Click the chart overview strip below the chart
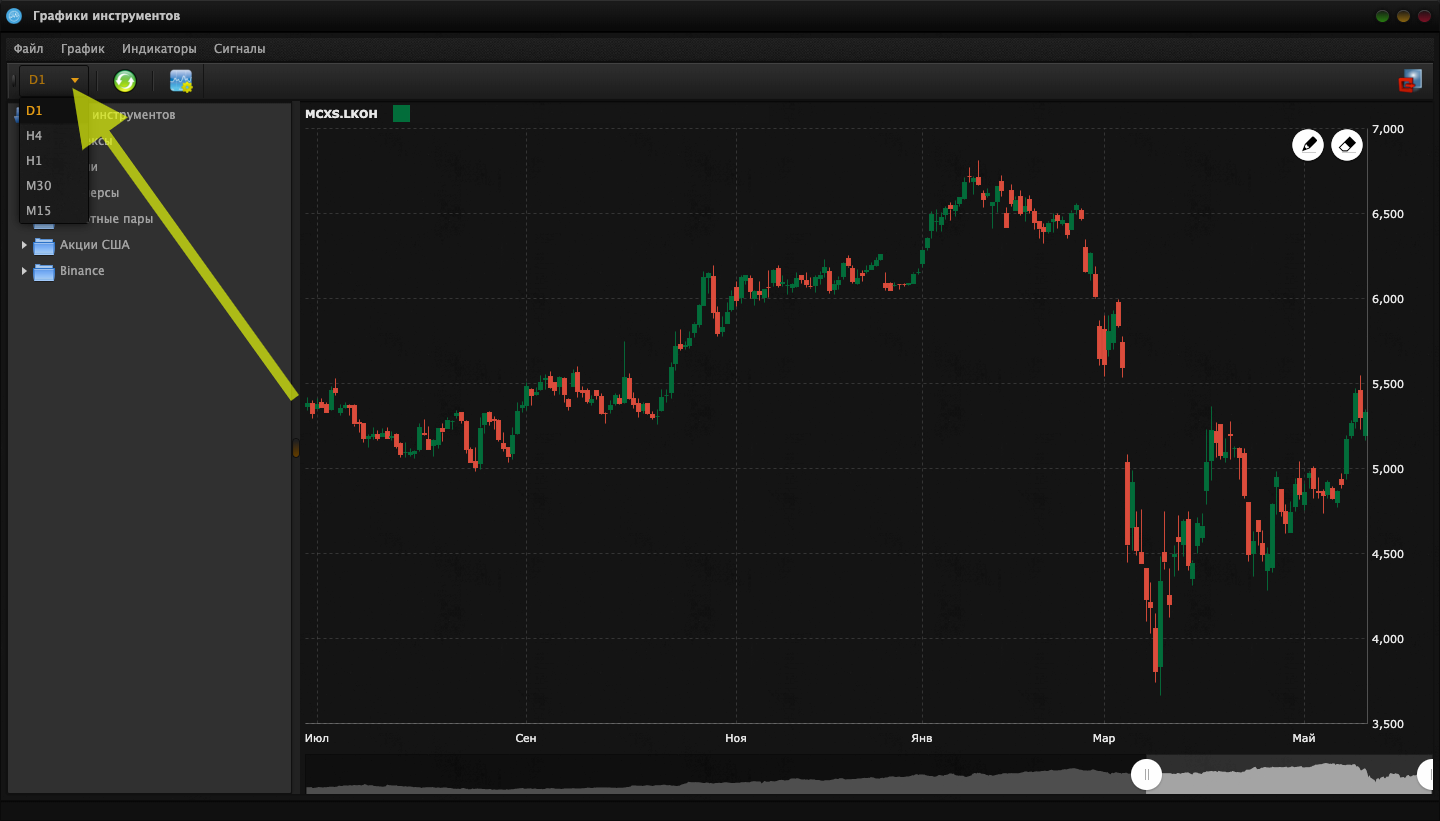The image size is (1440, 821). [x=868, y=775]
